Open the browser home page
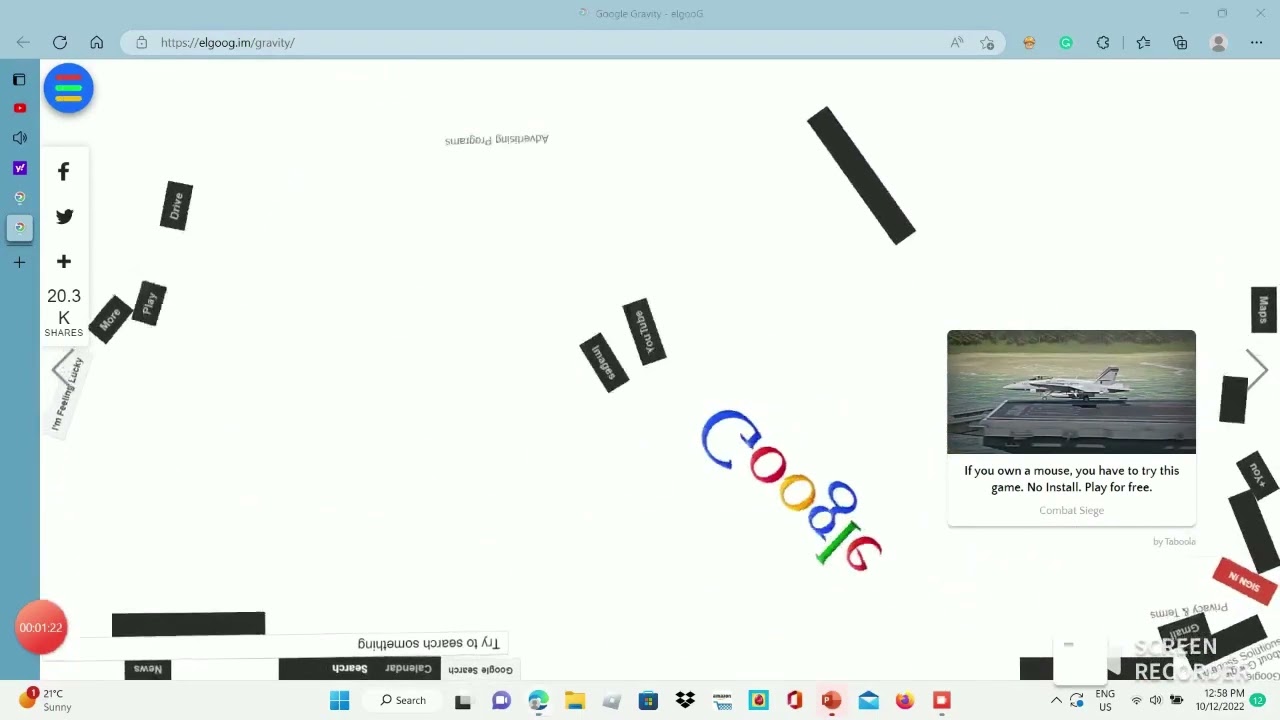Screen dimensions: 1280x720 point(97,43)
